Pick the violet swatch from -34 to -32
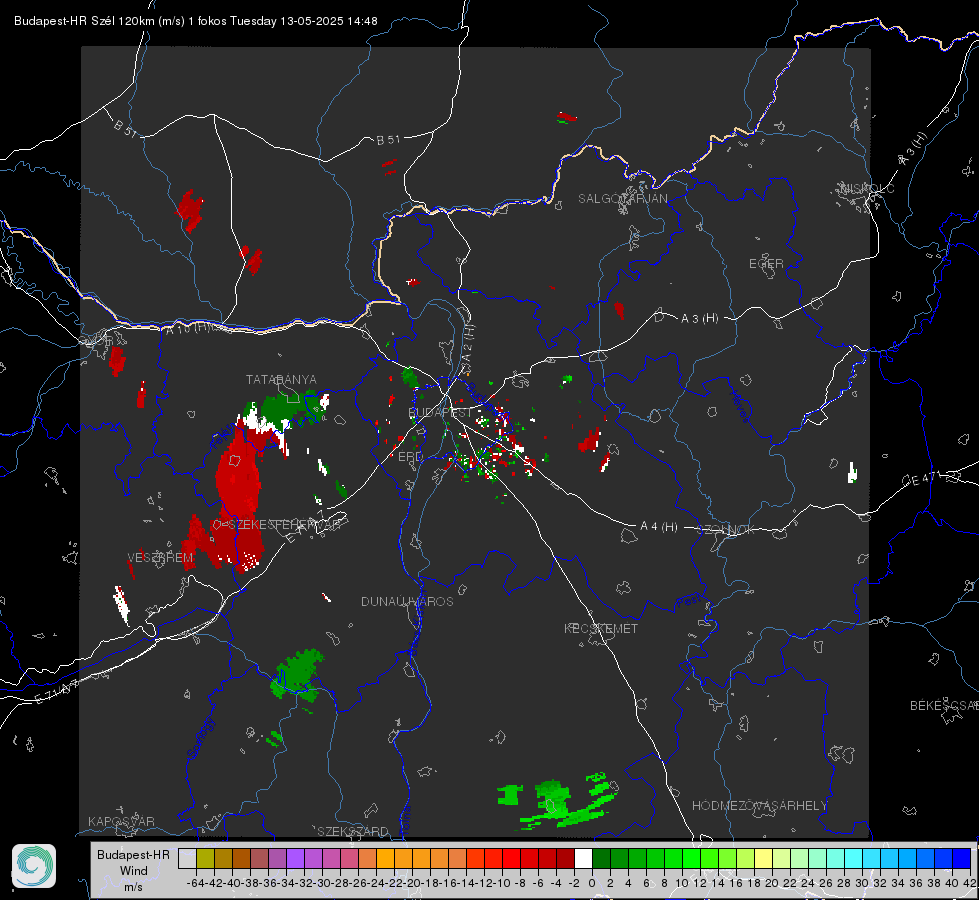Viewport: 979px width, 900px height. (295, 858)
